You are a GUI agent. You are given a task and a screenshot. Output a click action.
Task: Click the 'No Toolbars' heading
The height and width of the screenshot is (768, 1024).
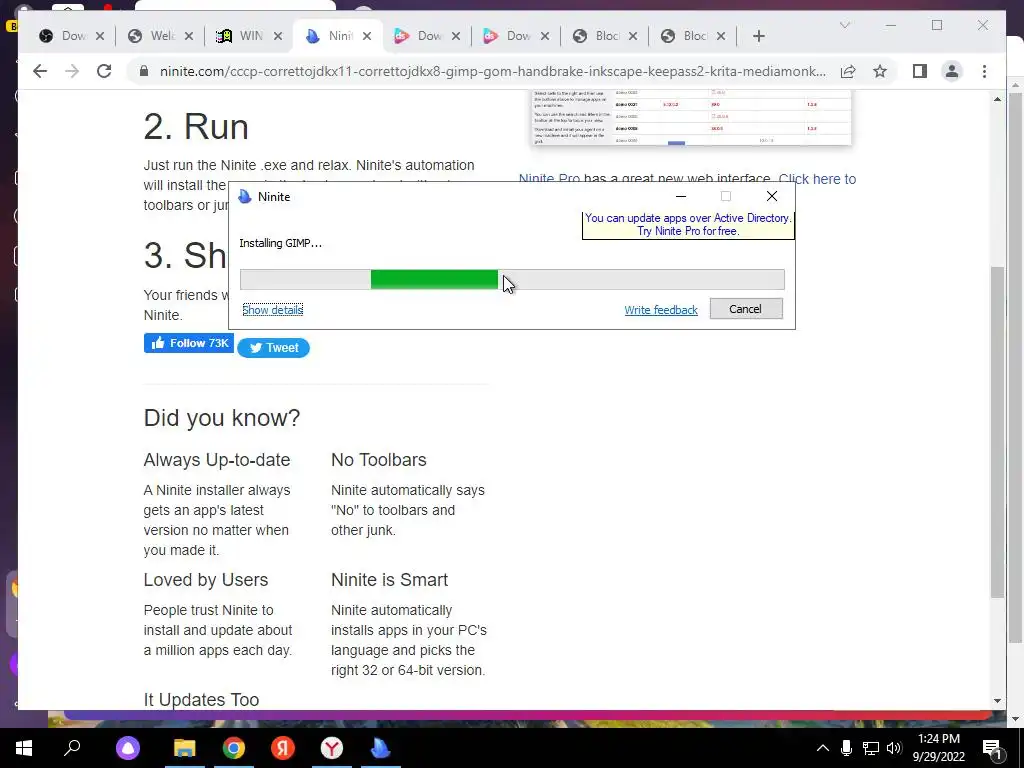coord(379,460)
